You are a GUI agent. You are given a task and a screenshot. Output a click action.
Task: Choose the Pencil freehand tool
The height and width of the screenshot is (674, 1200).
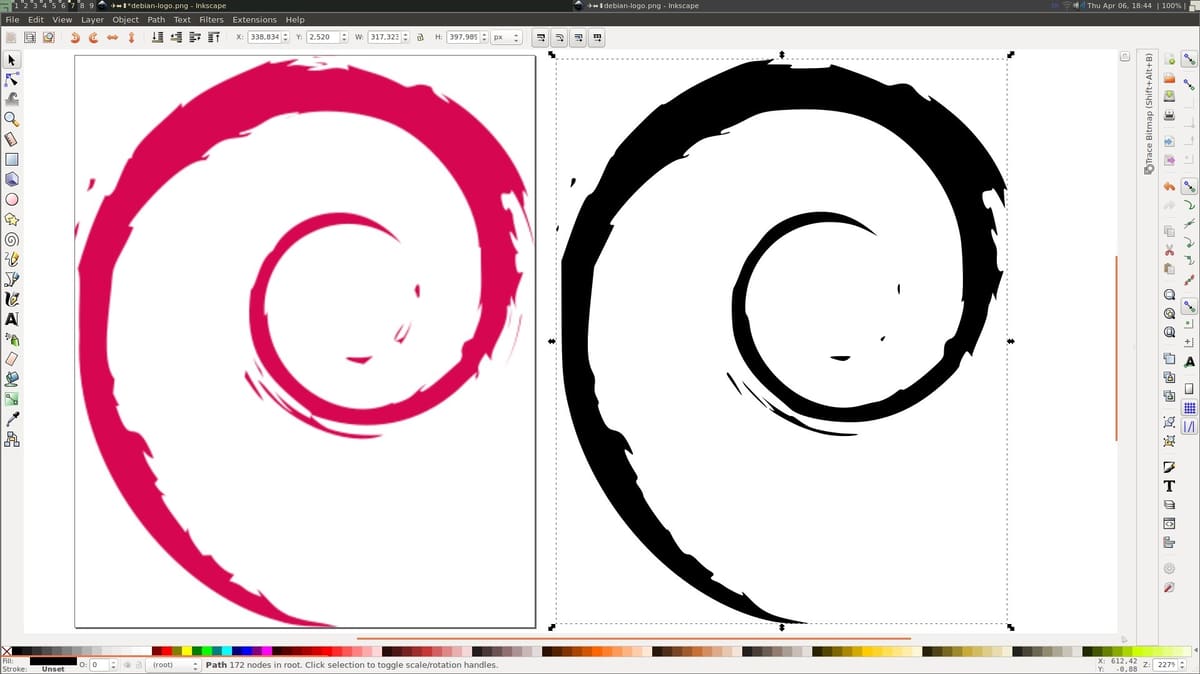pyautogui.click(x=12, y=259)
